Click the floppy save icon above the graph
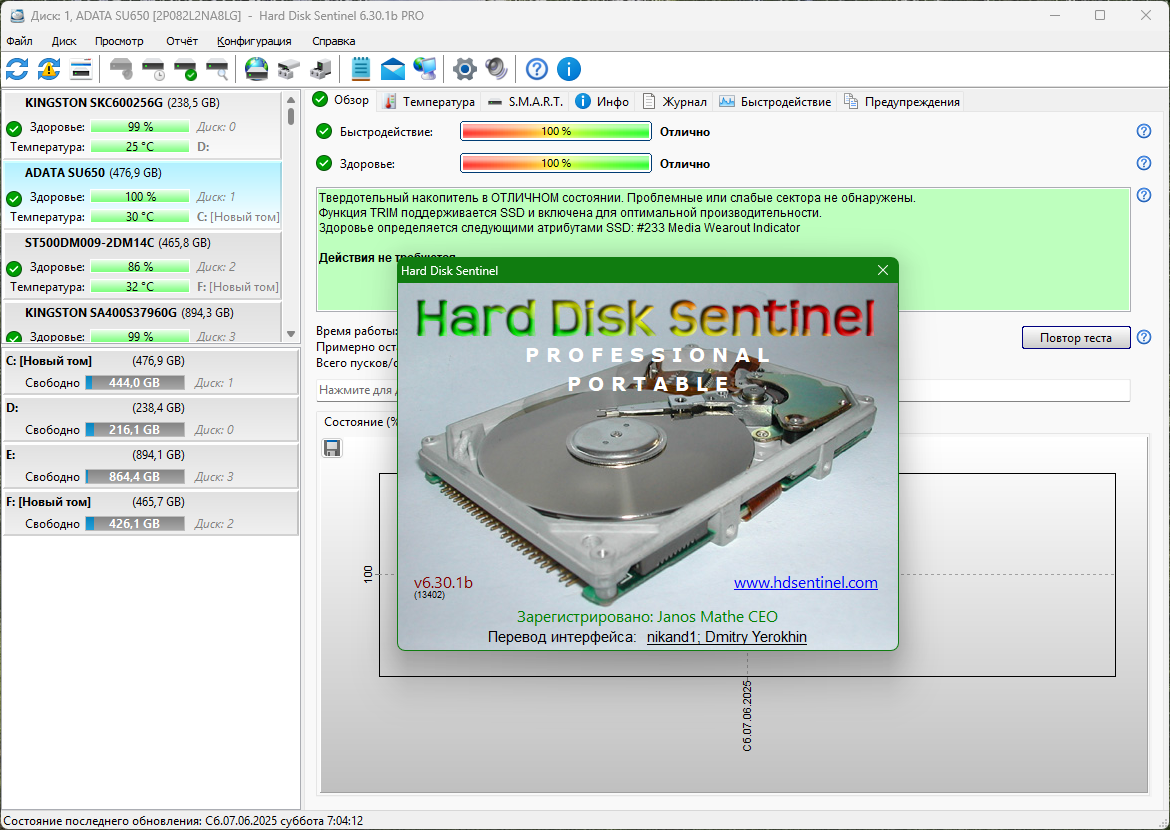This screenshot has height=830, width=1170. click(332, 448)
